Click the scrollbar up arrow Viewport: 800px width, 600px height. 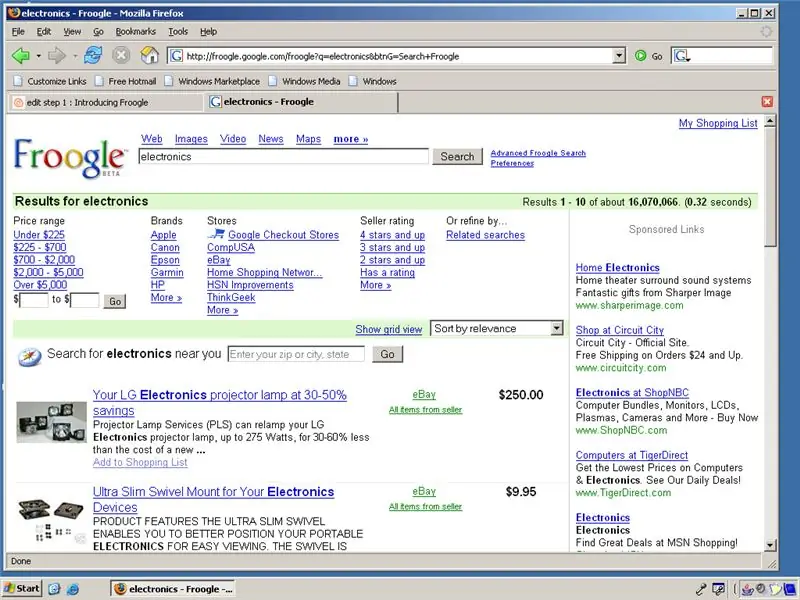tap(770, 121)
